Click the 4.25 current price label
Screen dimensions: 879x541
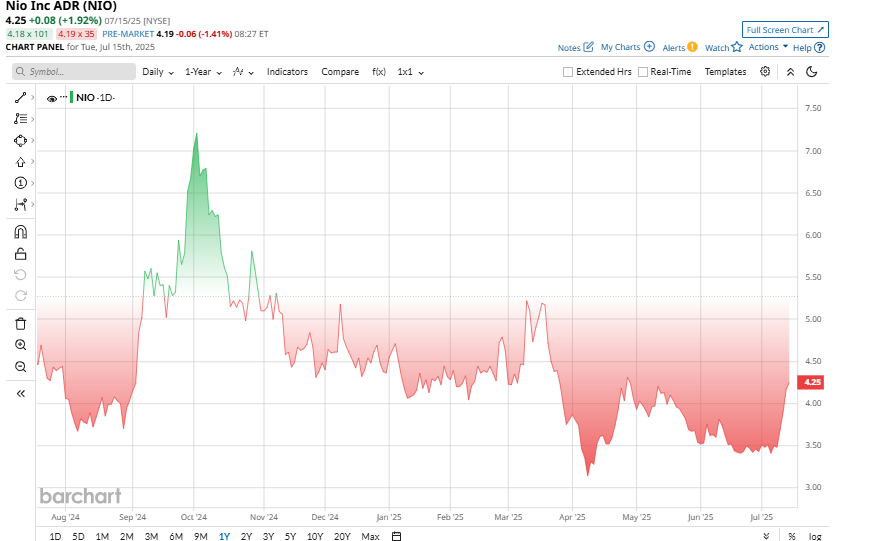tap(812, 382)
